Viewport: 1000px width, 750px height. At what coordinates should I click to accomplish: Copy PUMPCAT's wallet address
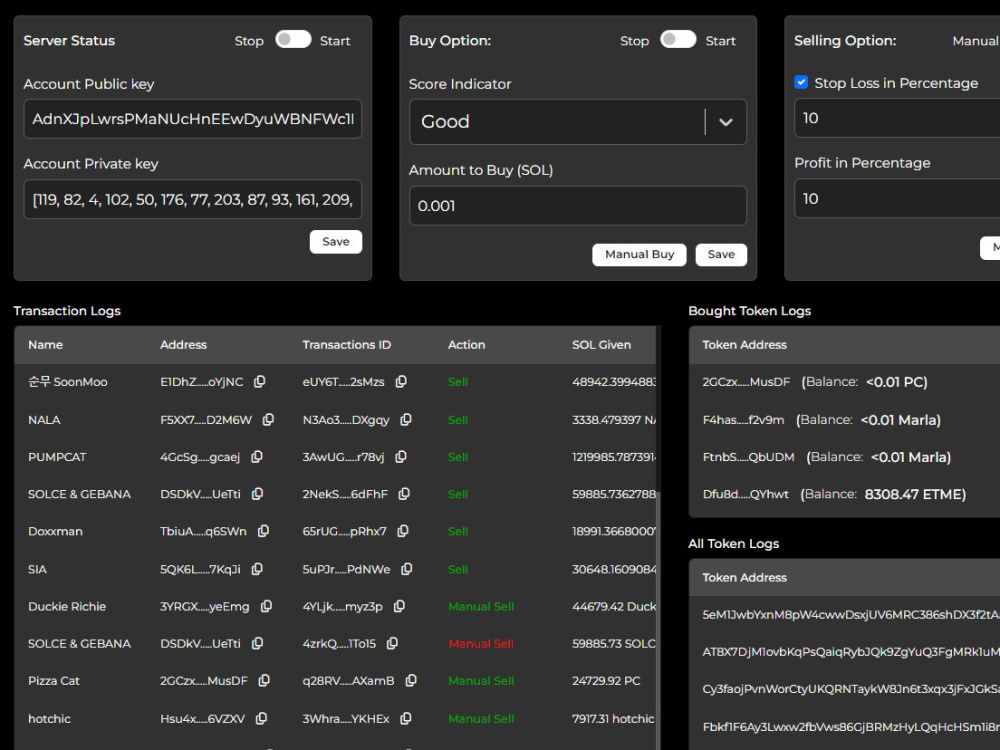click(256, 457)
